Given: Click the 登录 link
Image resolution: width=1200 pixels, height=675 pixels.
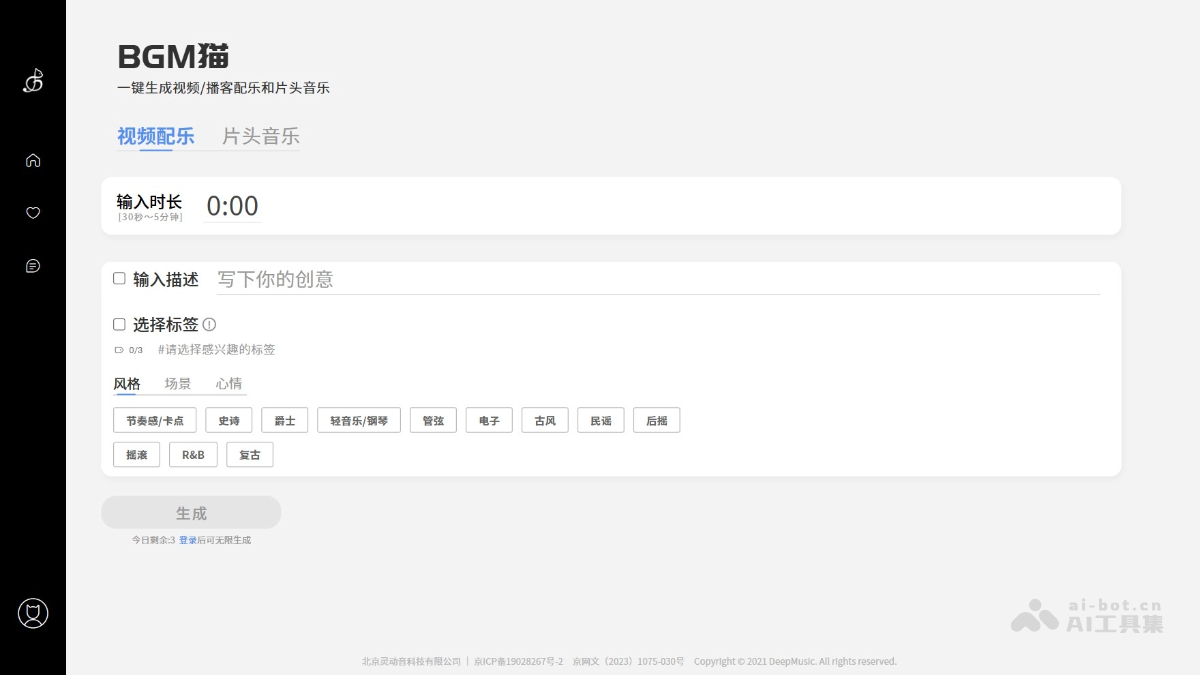Looking at the screenshot, I should coord(187,540).
